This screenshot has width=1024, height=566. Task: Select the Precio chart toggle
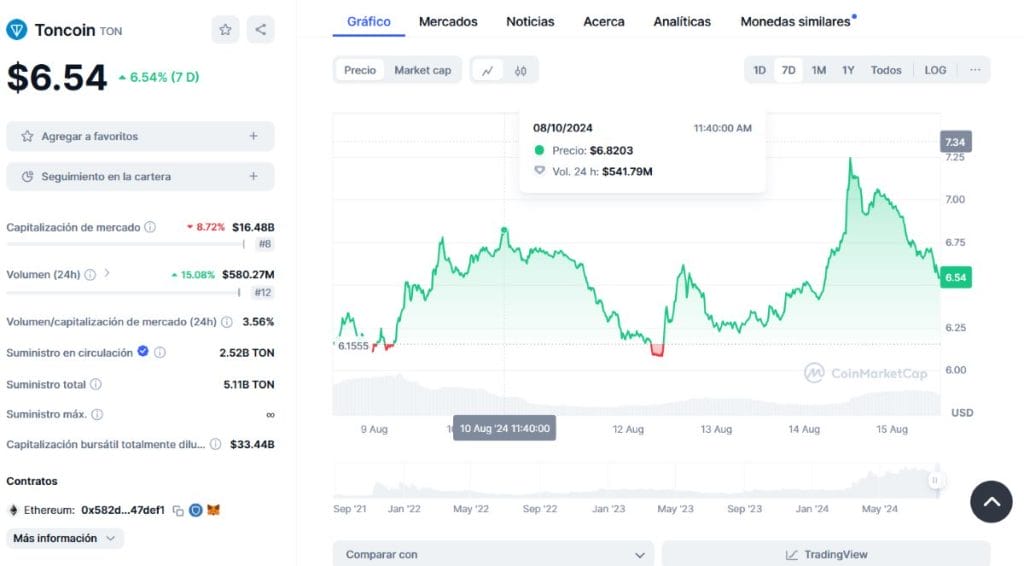(360, 70)
